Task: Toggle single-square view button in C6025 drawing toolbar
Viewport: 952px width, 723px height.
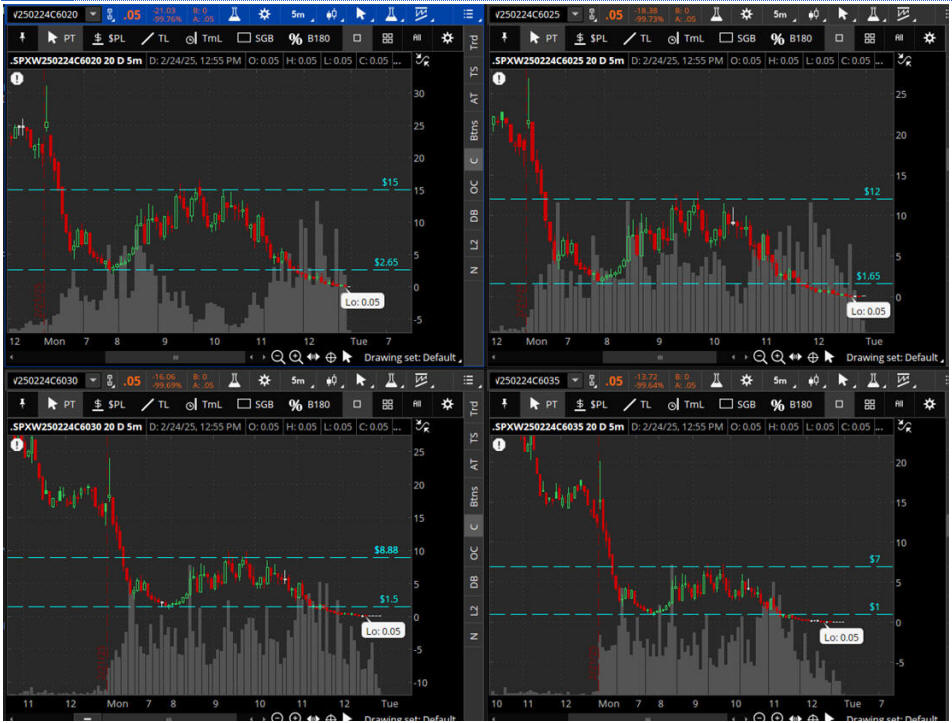Action: pos(838,38)
